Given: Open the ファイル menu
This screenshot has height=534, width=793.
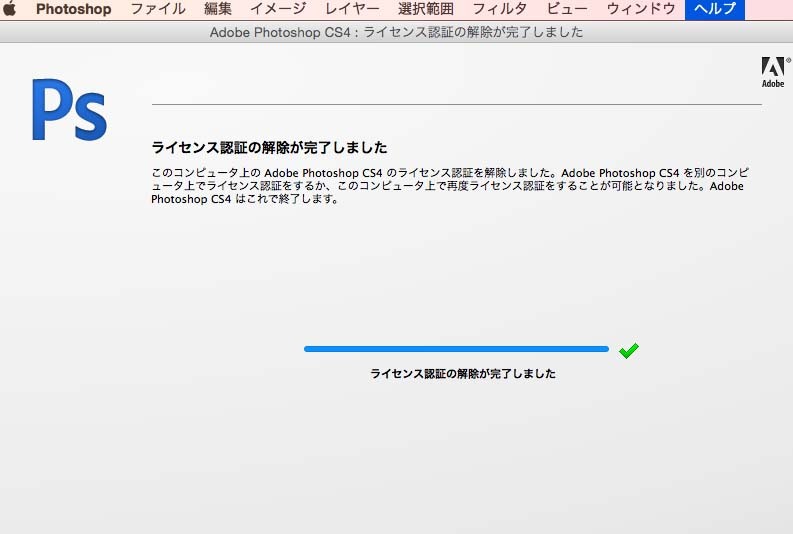Looking at the screenshot, I should pyautogui.click(x=158, y=9).
